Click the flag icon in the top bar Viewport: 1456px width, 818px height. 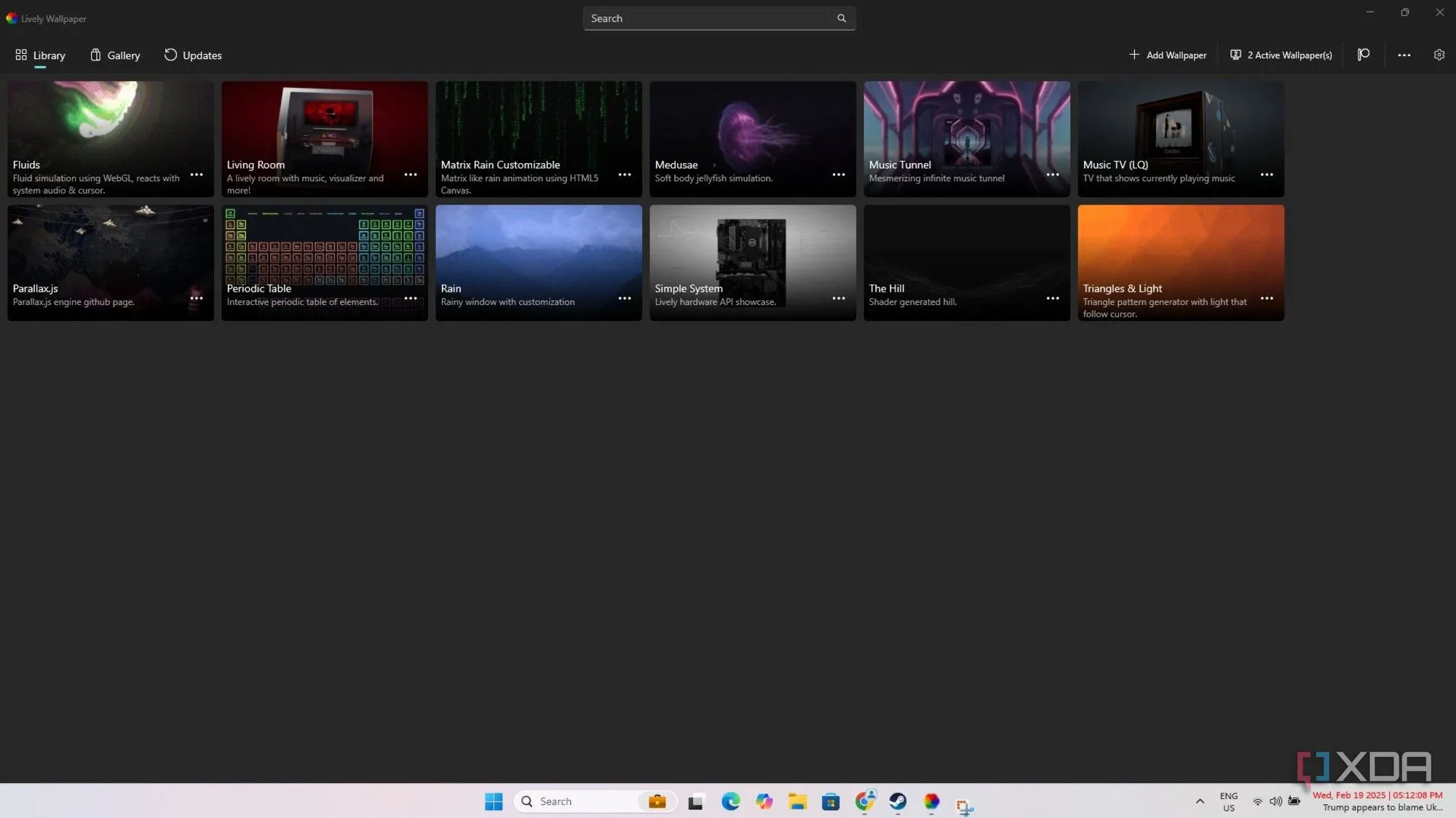(x=1364, y=55)
